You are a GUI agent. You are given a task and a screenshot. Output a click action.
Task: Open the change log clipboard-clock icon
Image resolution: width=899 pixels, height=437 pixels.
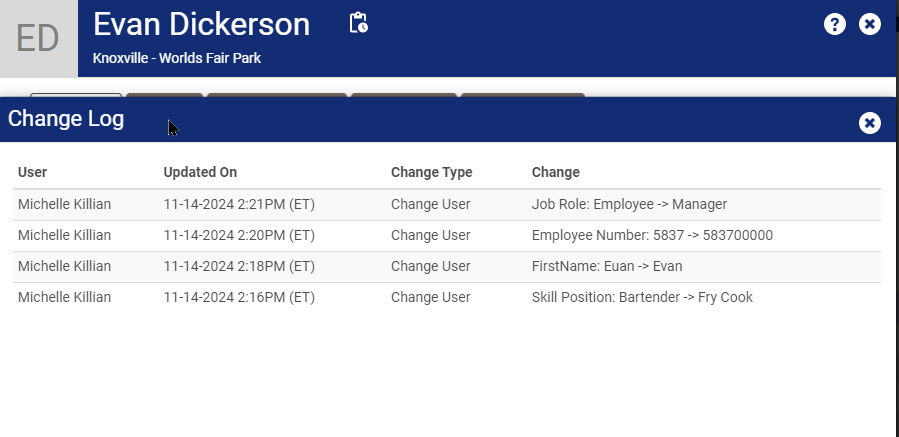[358, 23]
